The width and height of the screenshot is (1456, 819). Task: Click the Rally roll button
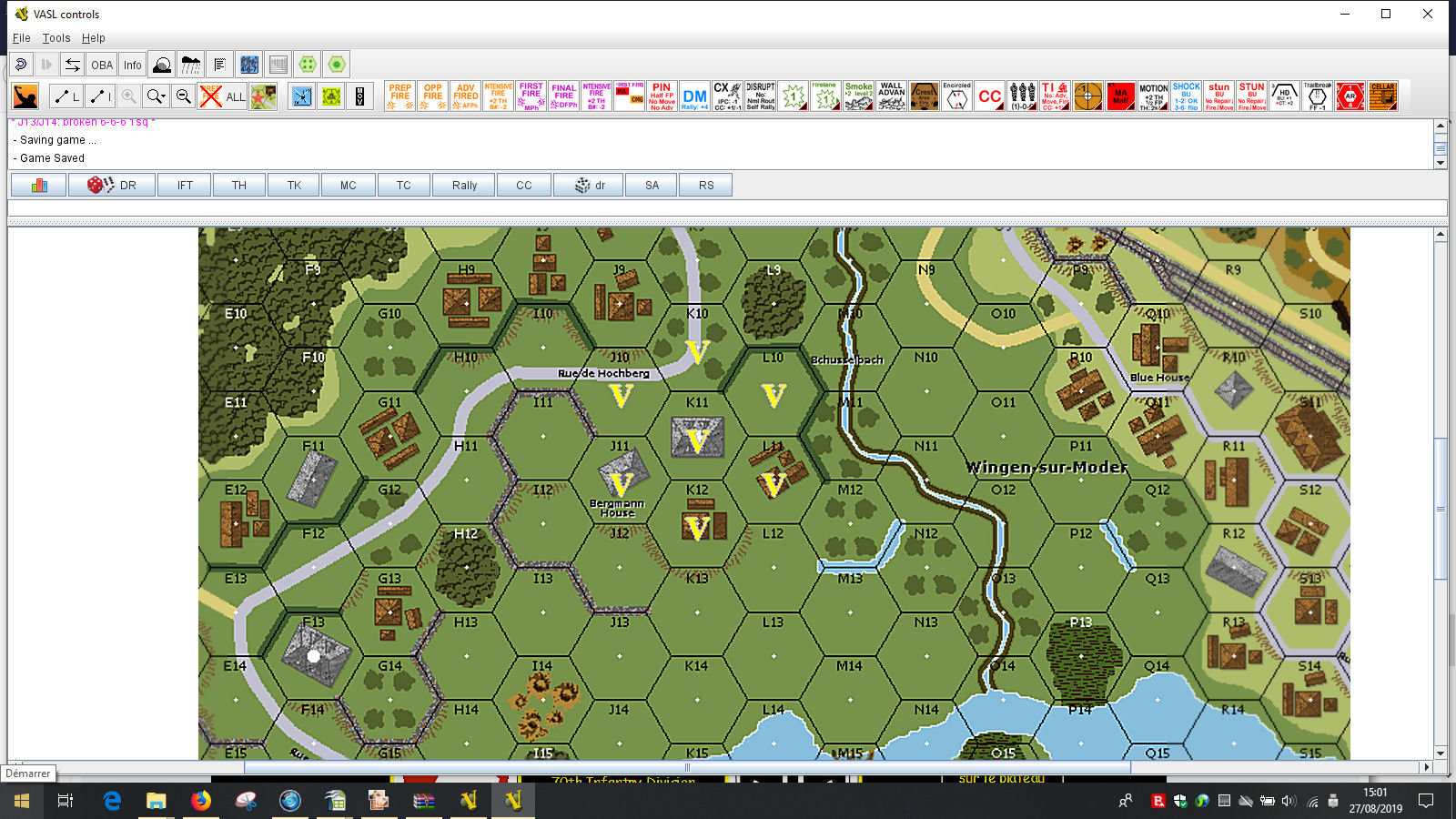point(464,186)
